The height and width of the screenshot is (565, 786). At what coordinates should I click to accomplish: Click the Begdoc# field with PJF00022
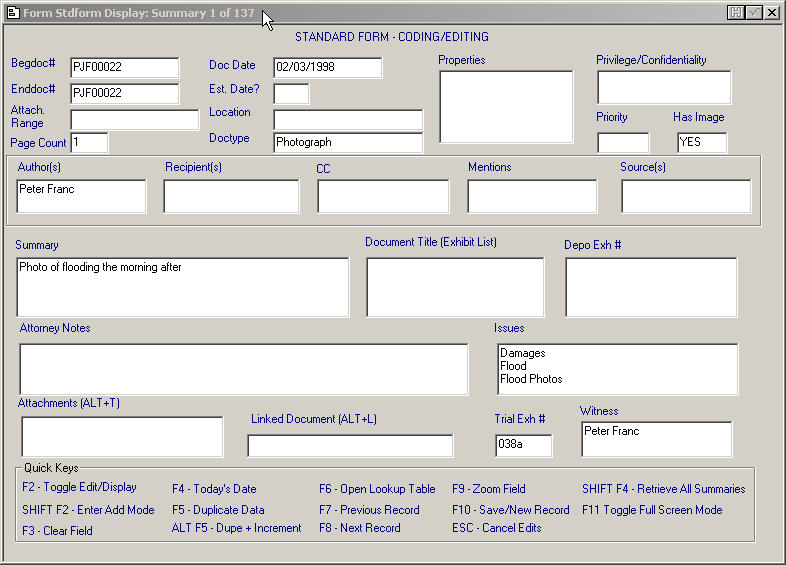coord(124,67)
